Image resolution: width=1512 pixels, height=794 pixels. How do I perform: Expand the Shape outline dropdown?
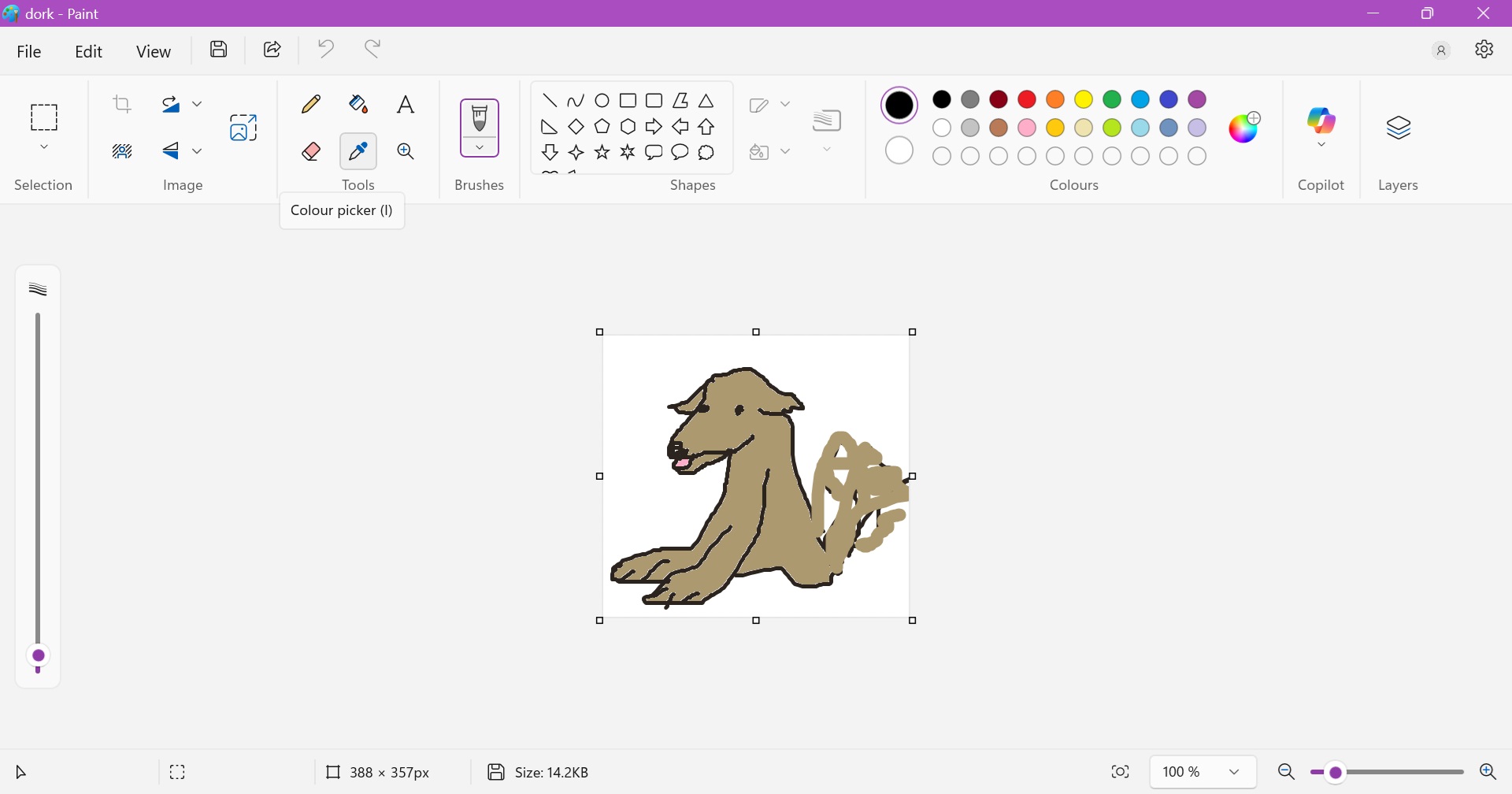[786, 104]
